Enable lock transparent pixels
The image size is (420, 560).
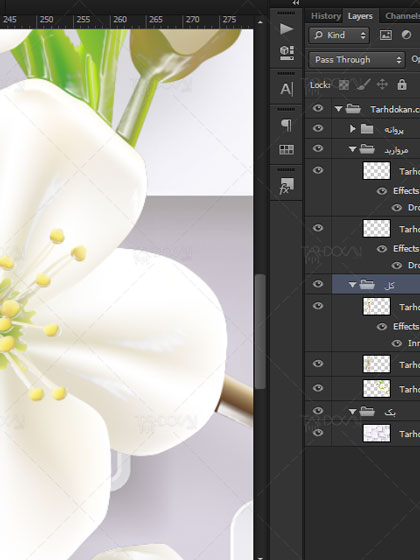(x=344, y=85)
